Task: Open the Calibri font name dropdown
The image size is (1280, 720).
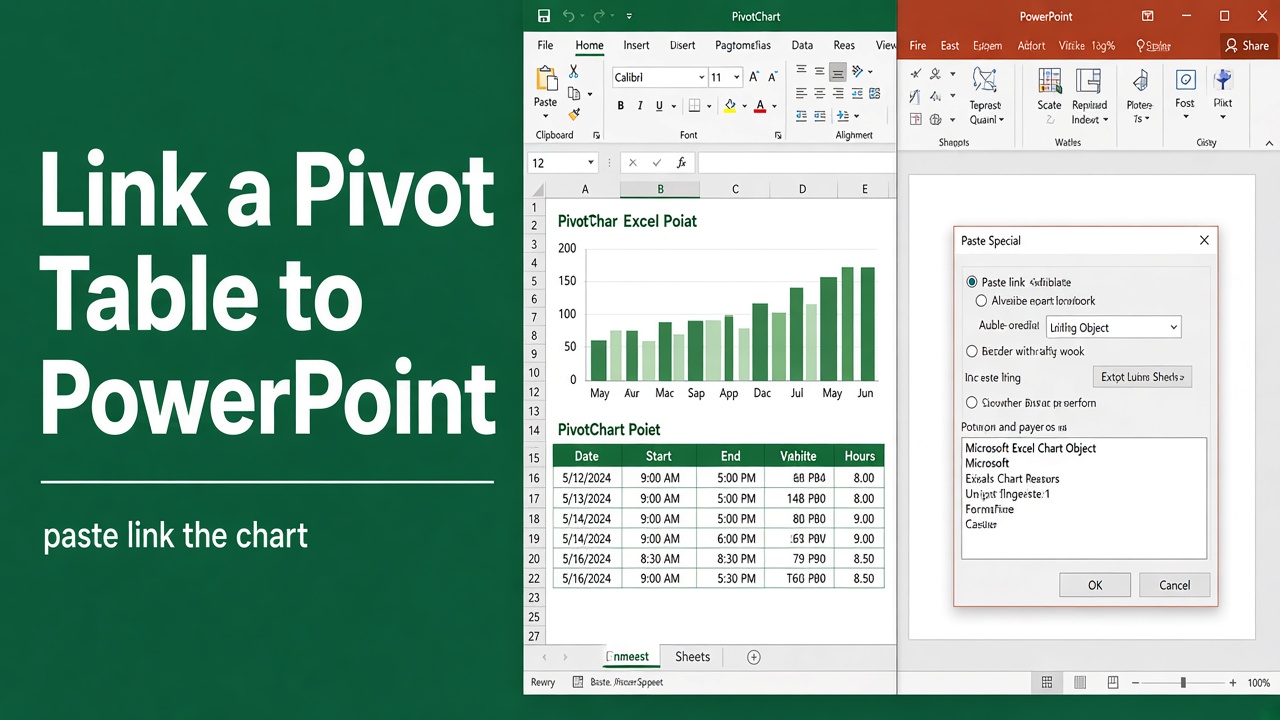Action: (701, 77)
